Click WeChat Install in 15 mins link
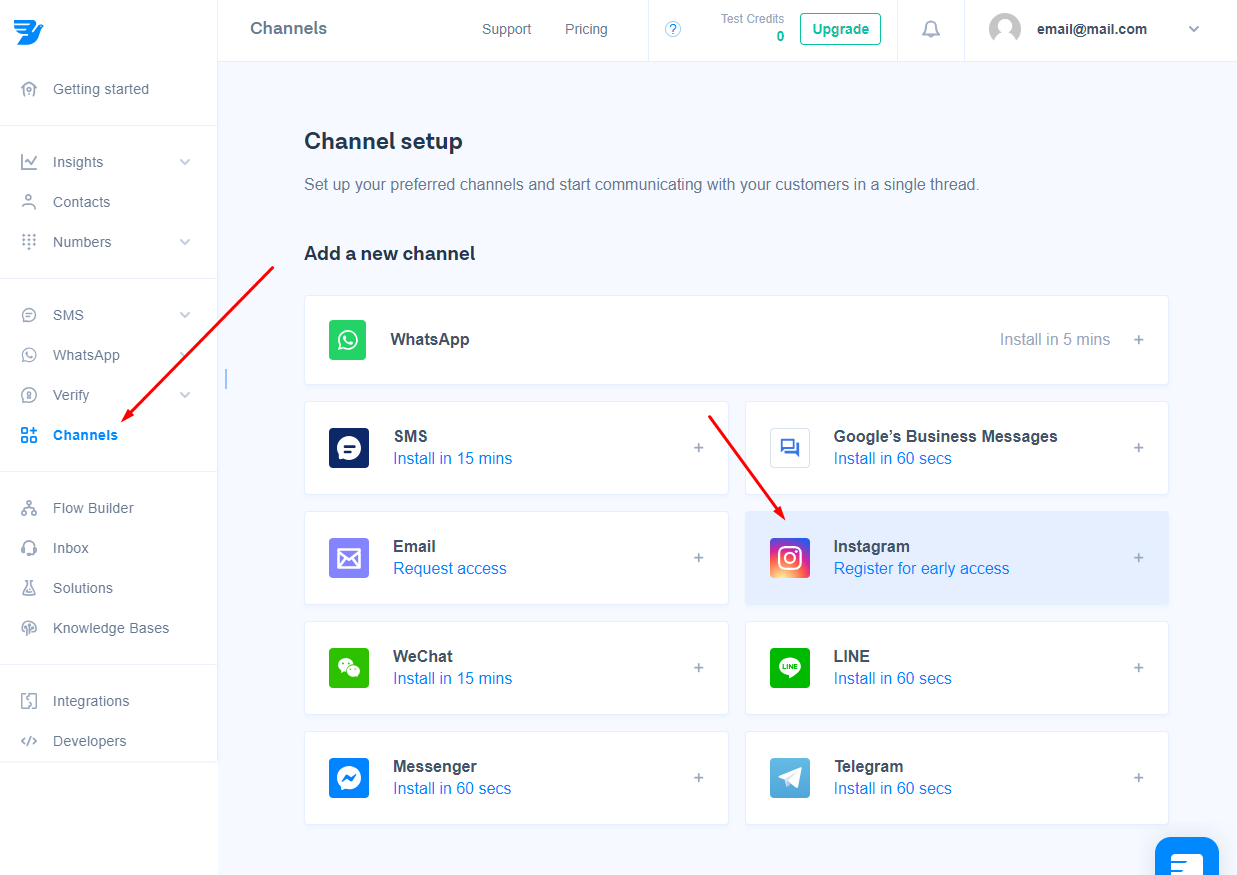Image resolution: width=1237 pixels, height=875 pixels. coord(453,679)
